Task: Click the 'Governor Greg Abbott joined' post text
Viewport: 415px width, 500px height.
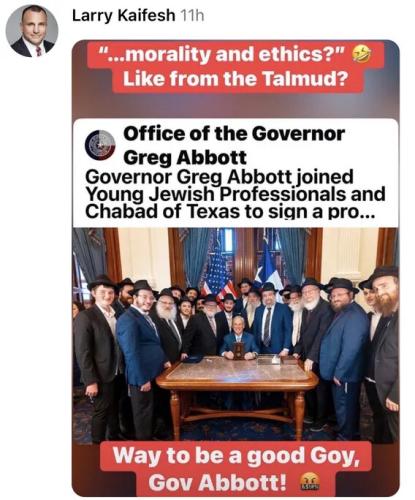Action: tap(219, 177)
